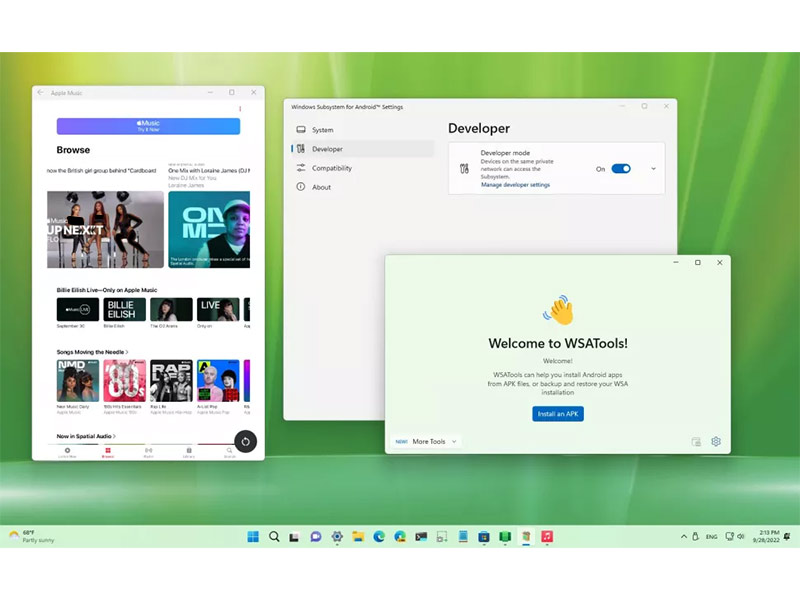Open the Terminal icon on the taskbar

[x=421, y=537]
